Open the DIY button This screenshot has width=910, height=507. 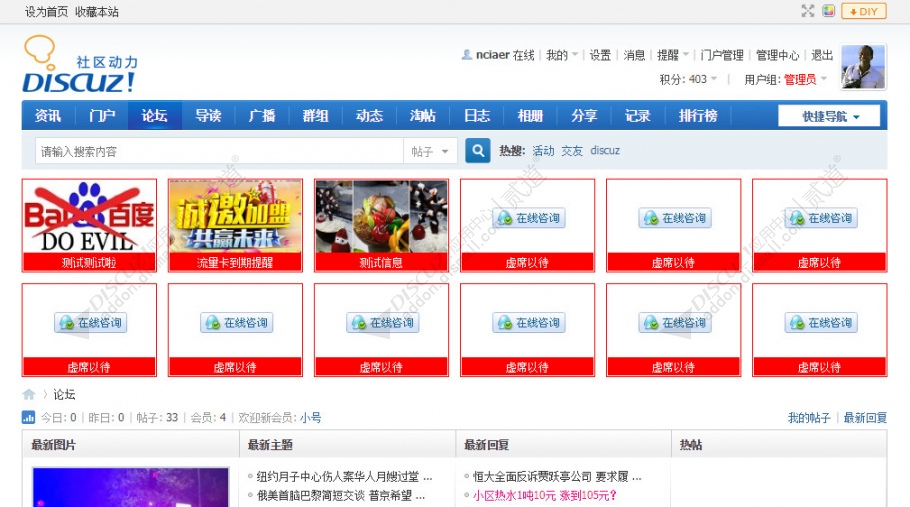pos(864,11)
